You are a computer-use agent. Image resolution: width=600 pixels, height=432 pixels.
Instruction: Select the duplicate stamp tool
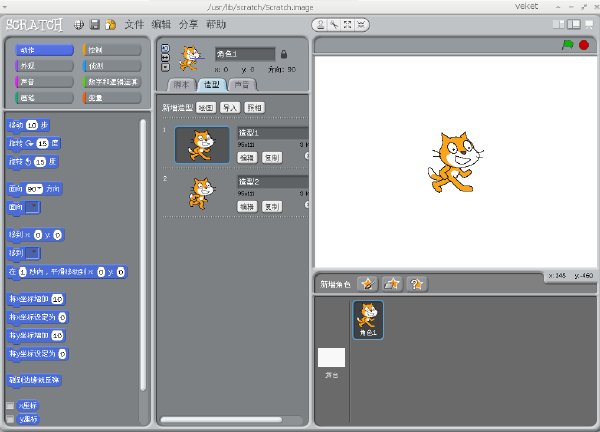321,25
